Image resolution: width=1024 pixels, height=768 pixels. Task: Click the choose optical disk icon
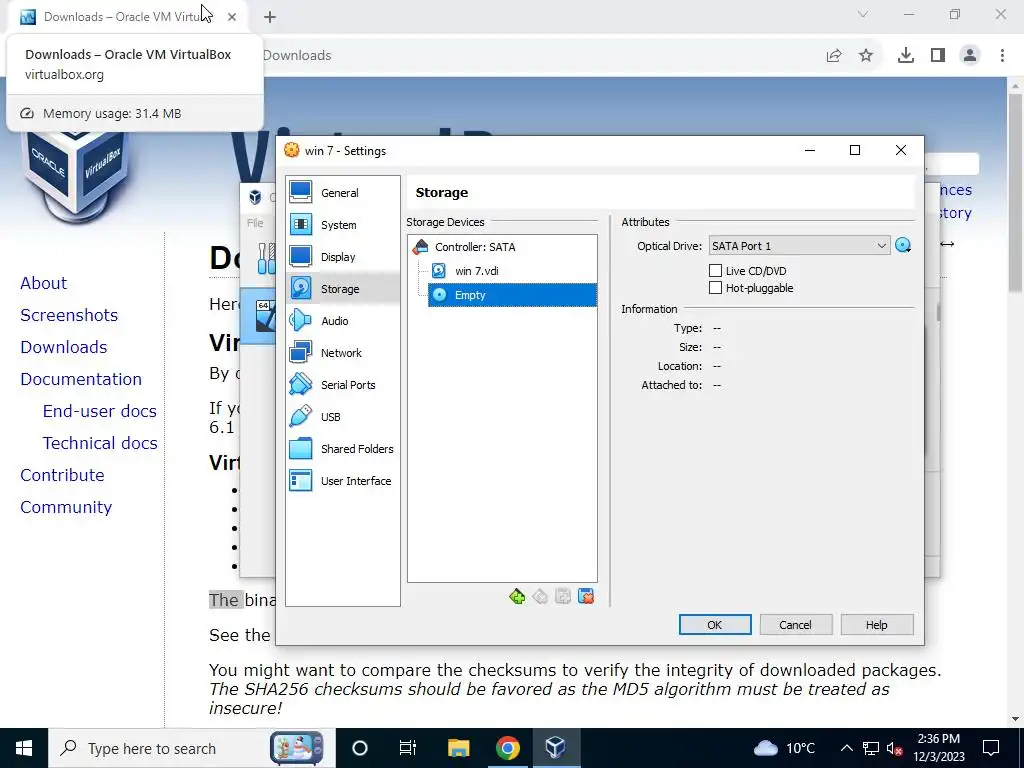point(903,246)
